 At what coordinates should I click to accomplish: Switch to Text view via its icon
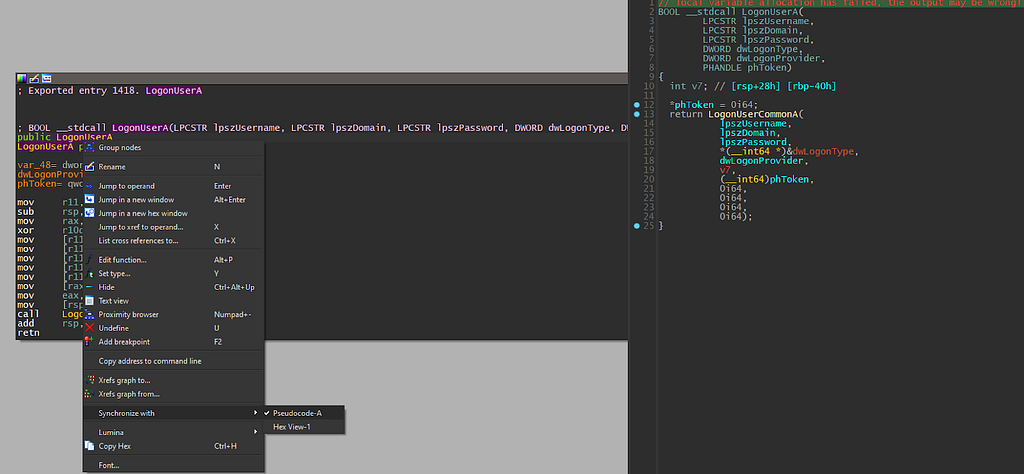90,301
